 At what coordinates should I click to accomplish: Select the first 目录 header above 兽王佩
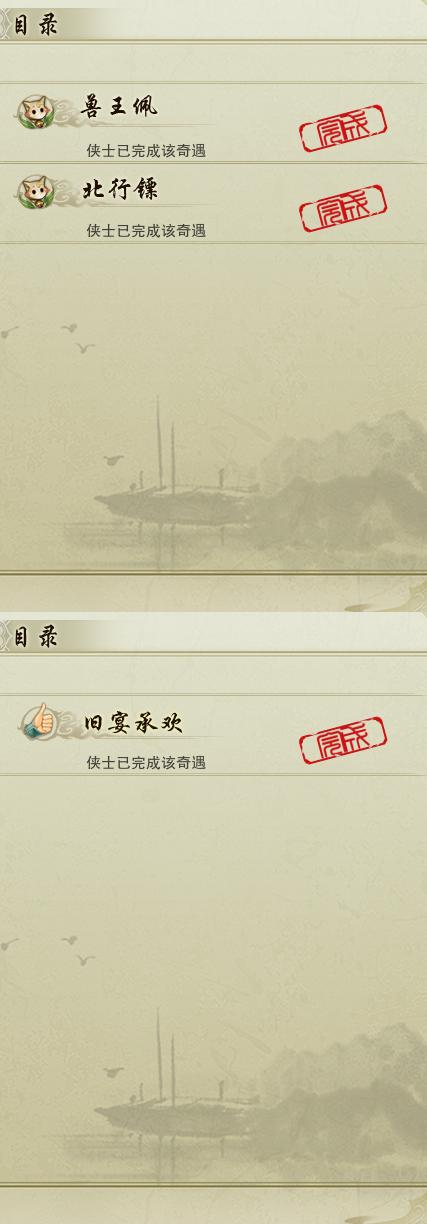[x=35, y=24]
